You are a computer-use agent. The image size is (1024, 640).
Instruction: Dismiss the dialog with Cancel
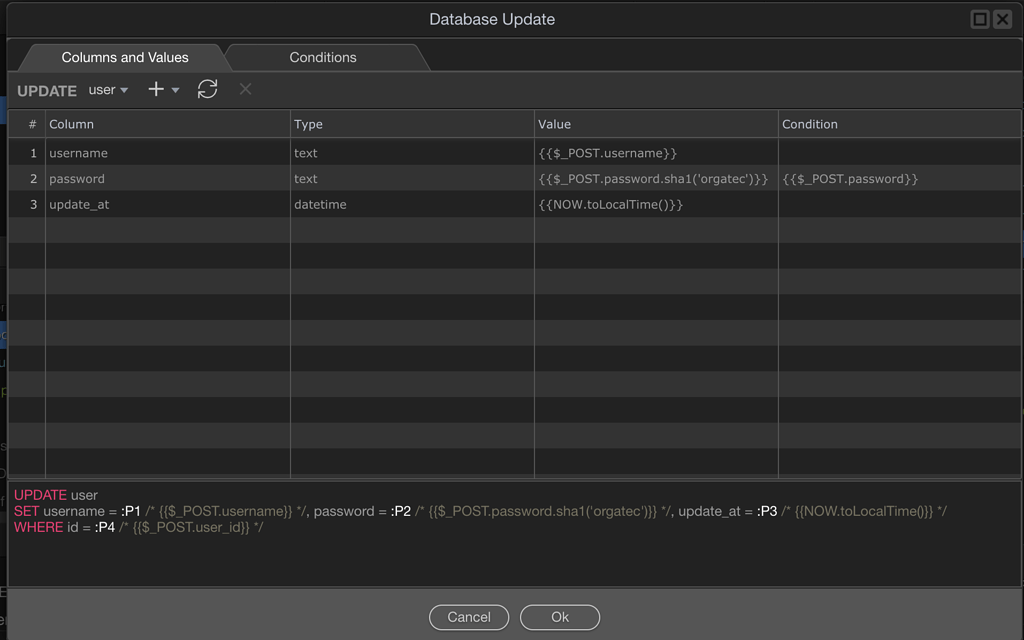[469, 617]
